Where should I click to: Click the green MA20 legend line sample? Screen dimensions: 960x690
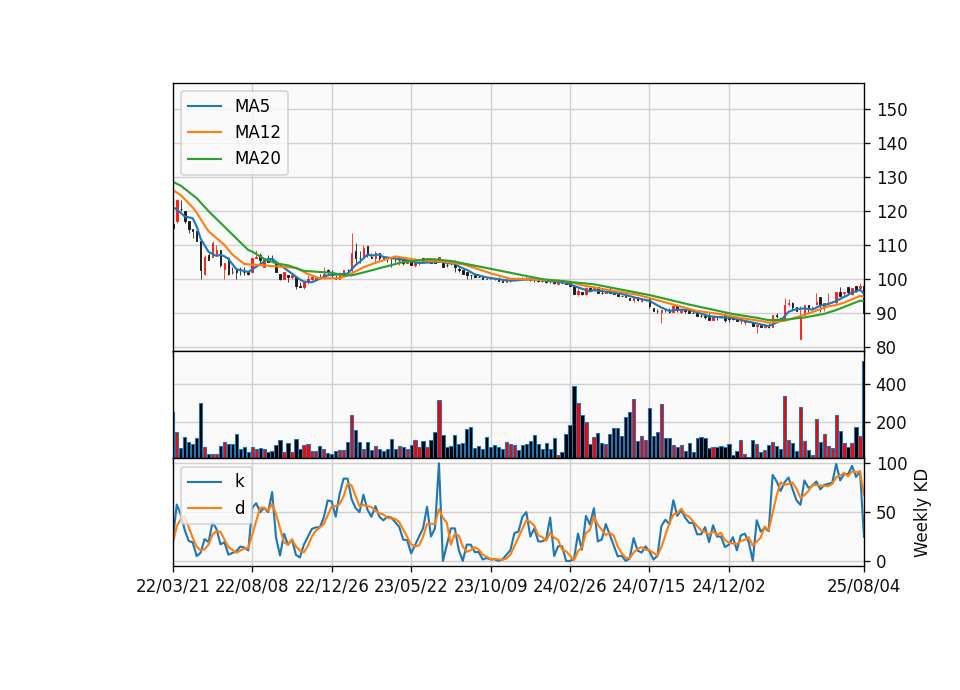pos(204,159)
